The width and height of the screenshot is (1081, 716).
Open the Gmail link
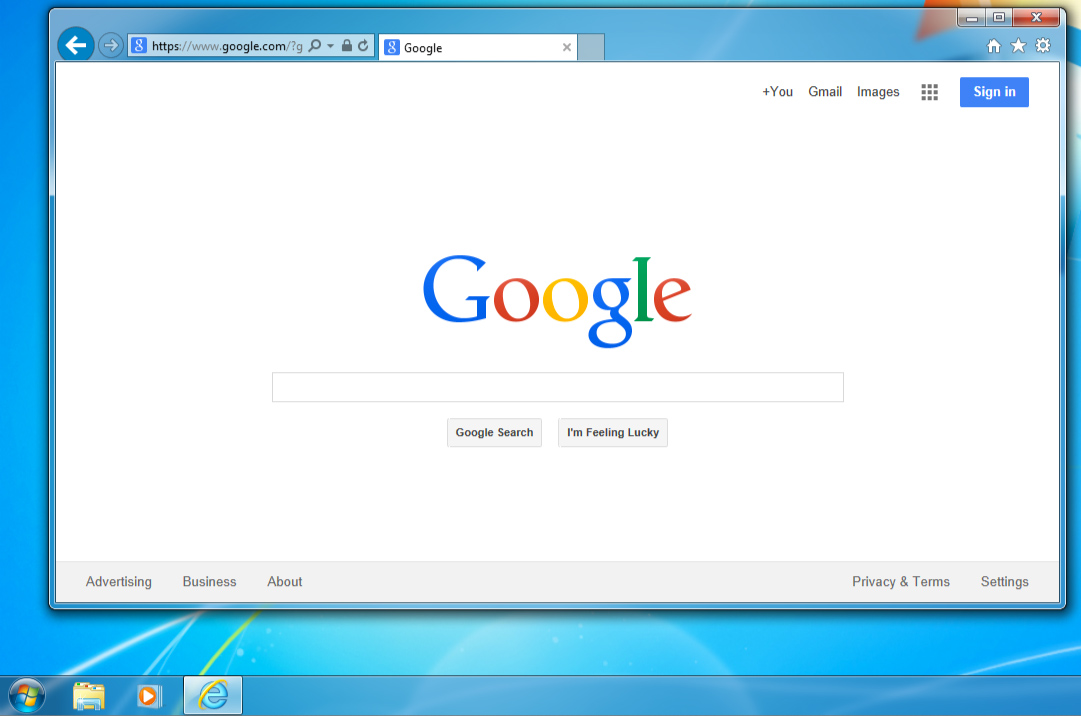(x=825, y=92)
